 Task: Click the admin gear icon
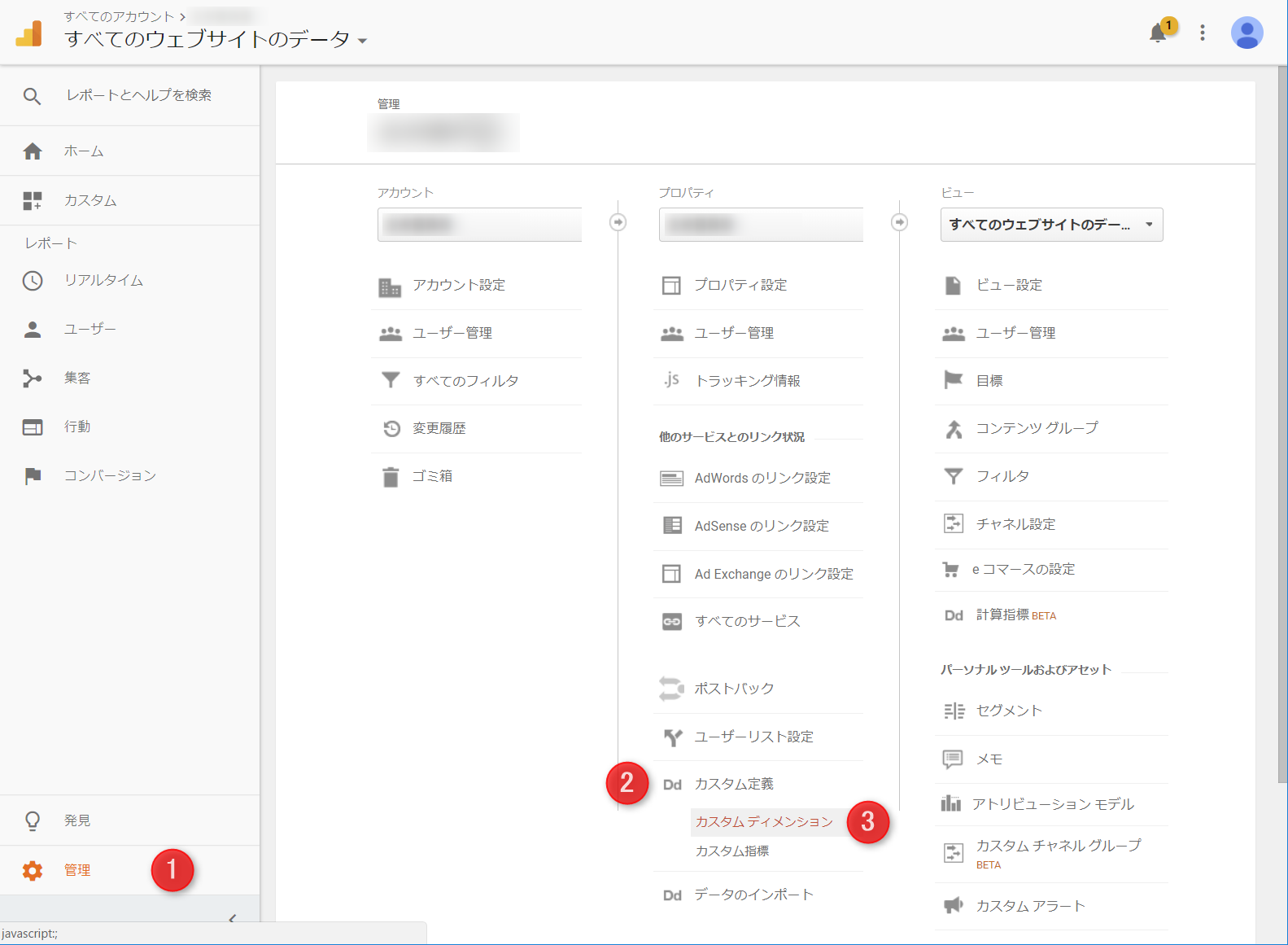33,870
